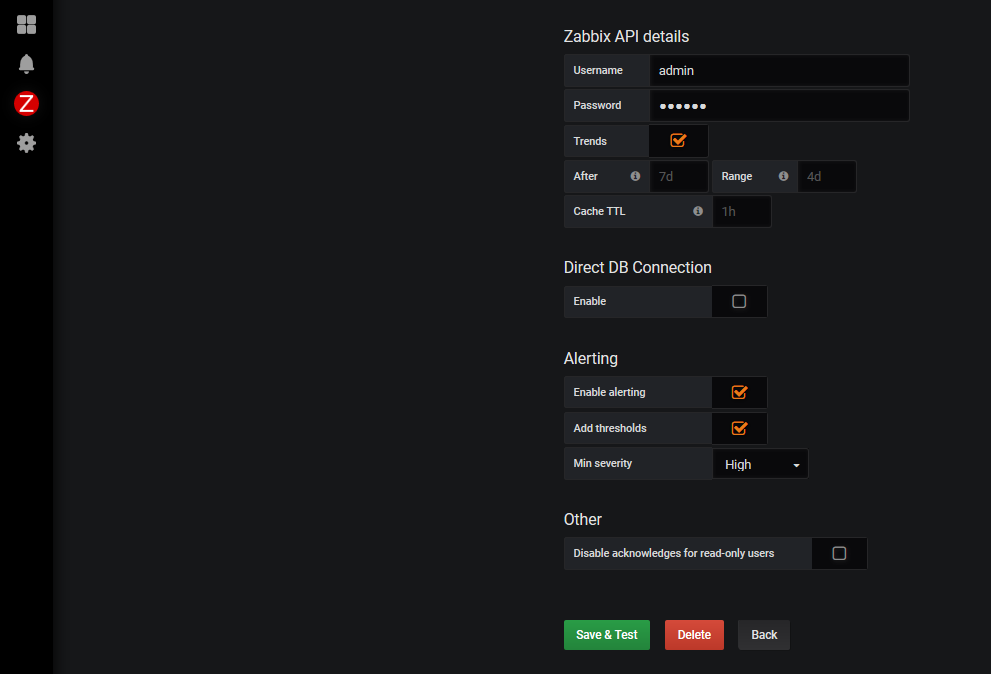The width and height of the screenshot is (991, 674).
Task: Click the After input showing 7d
Action: coord(679,176)
